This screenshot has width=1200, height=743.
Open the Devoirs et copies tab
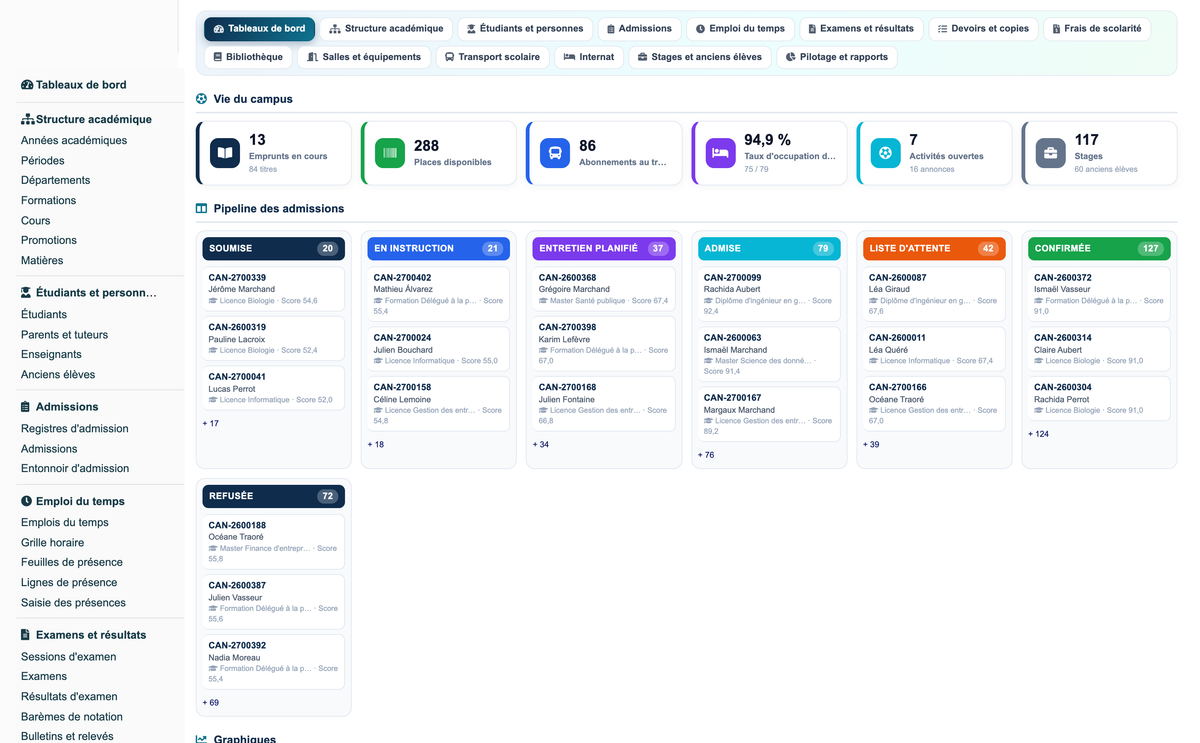(x=983, y=29)
